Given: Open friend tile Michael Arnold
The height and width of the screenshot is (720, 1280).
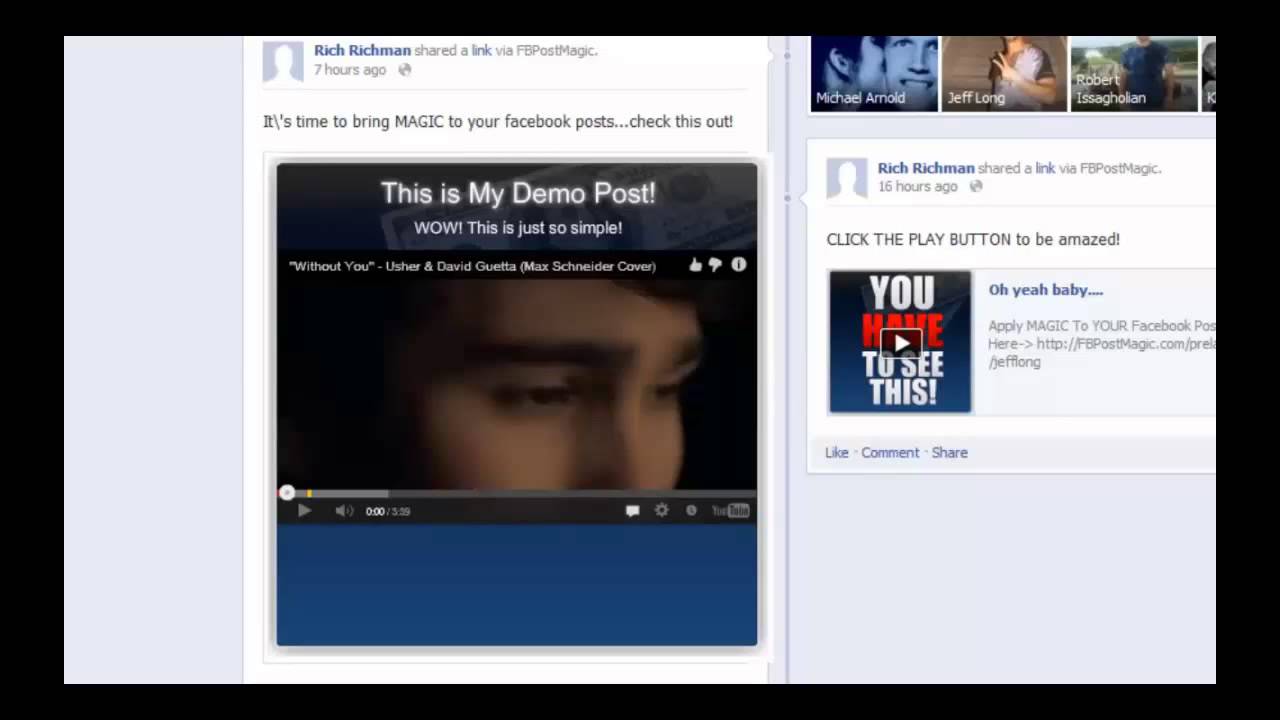Looking at the screenshot, I should pyautogui.click(x=875, y=74).
